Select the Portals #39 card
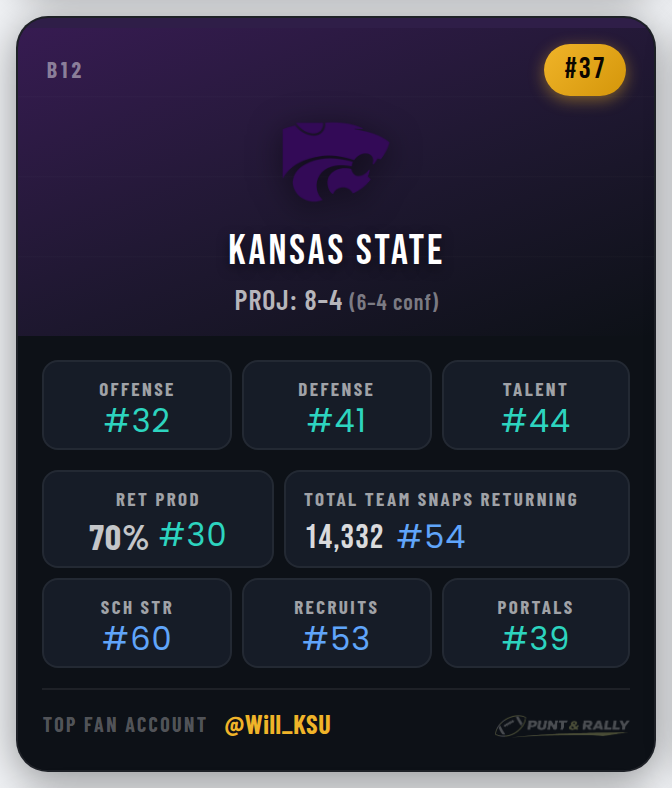 [535, 623]
